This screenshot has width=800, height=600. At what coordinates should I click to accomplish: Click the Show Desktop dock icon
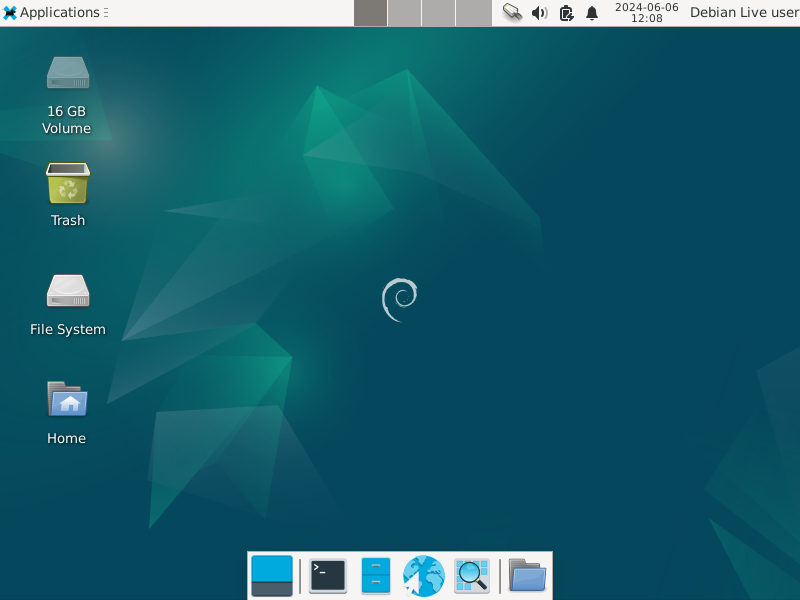click(272, 576)
